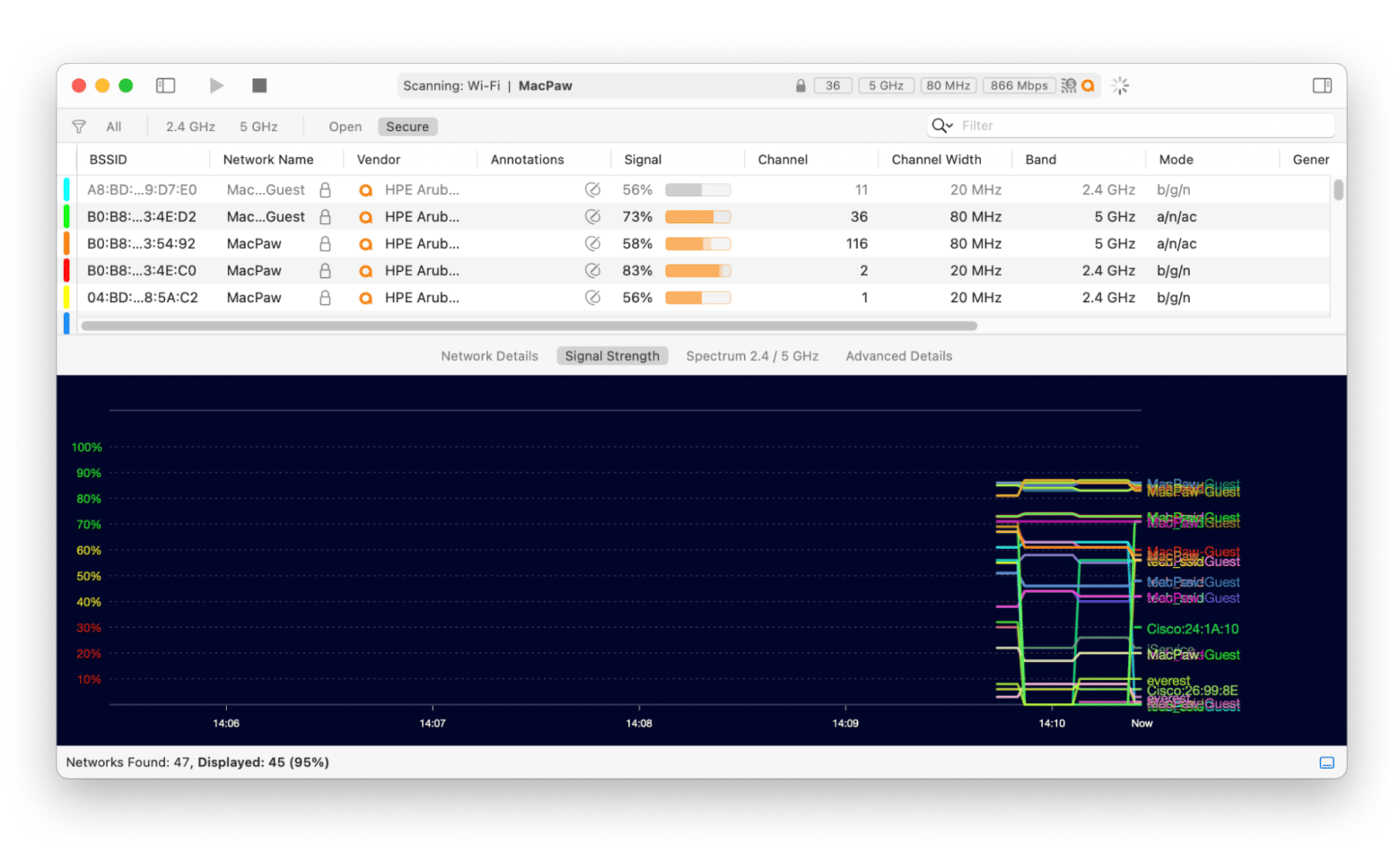The image size is (1400, 863).
Task: Click the green color swatch for B0:B8:...3:4E:D2 row
Action: coord(66,216)
